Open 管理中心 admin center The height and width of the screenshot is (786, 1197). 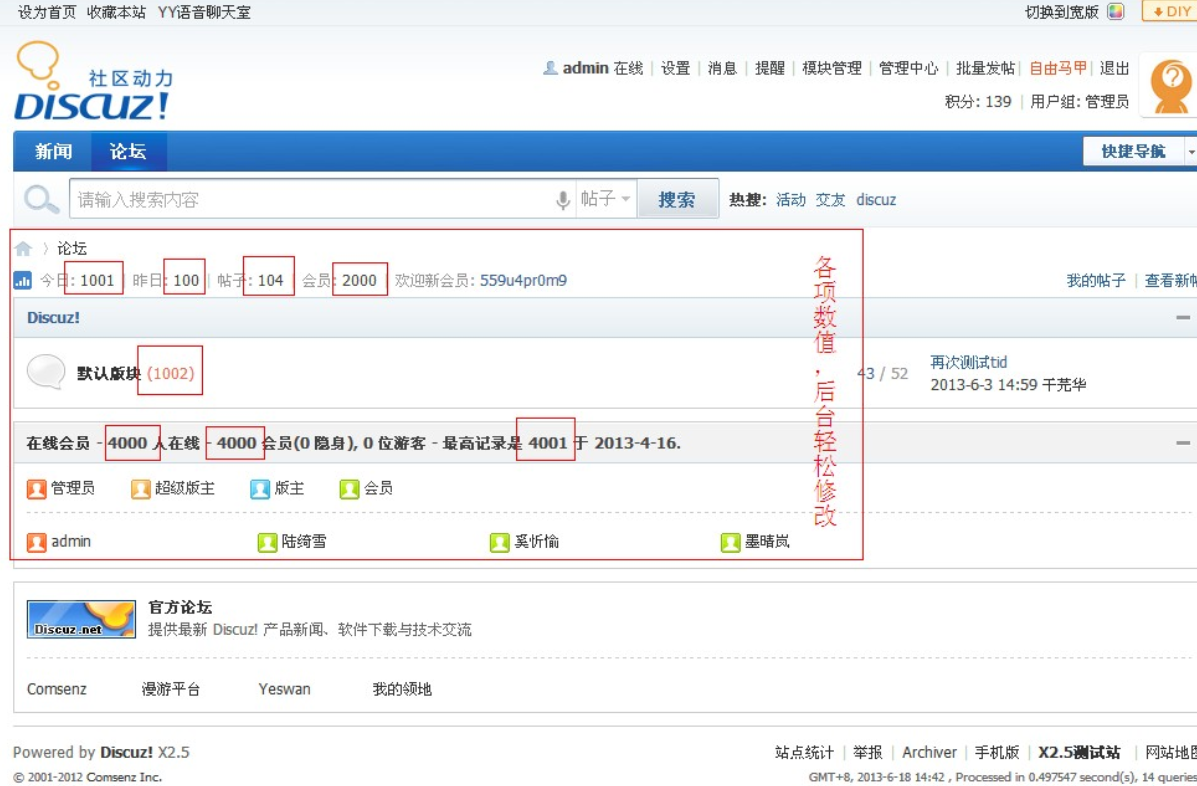pos(908,69)
